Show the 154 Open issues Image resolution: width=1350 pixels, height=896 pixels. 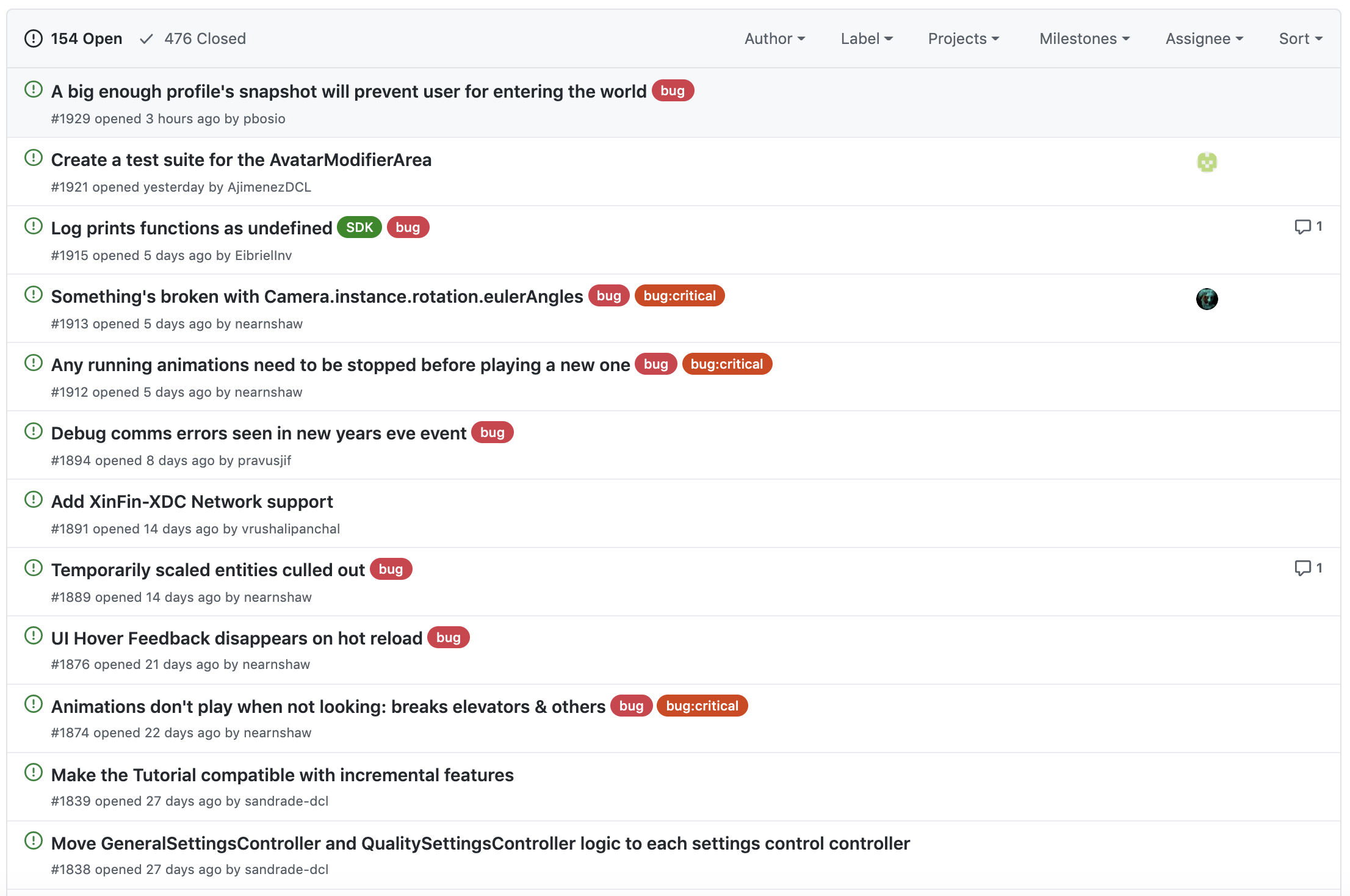tap(85, 39)
